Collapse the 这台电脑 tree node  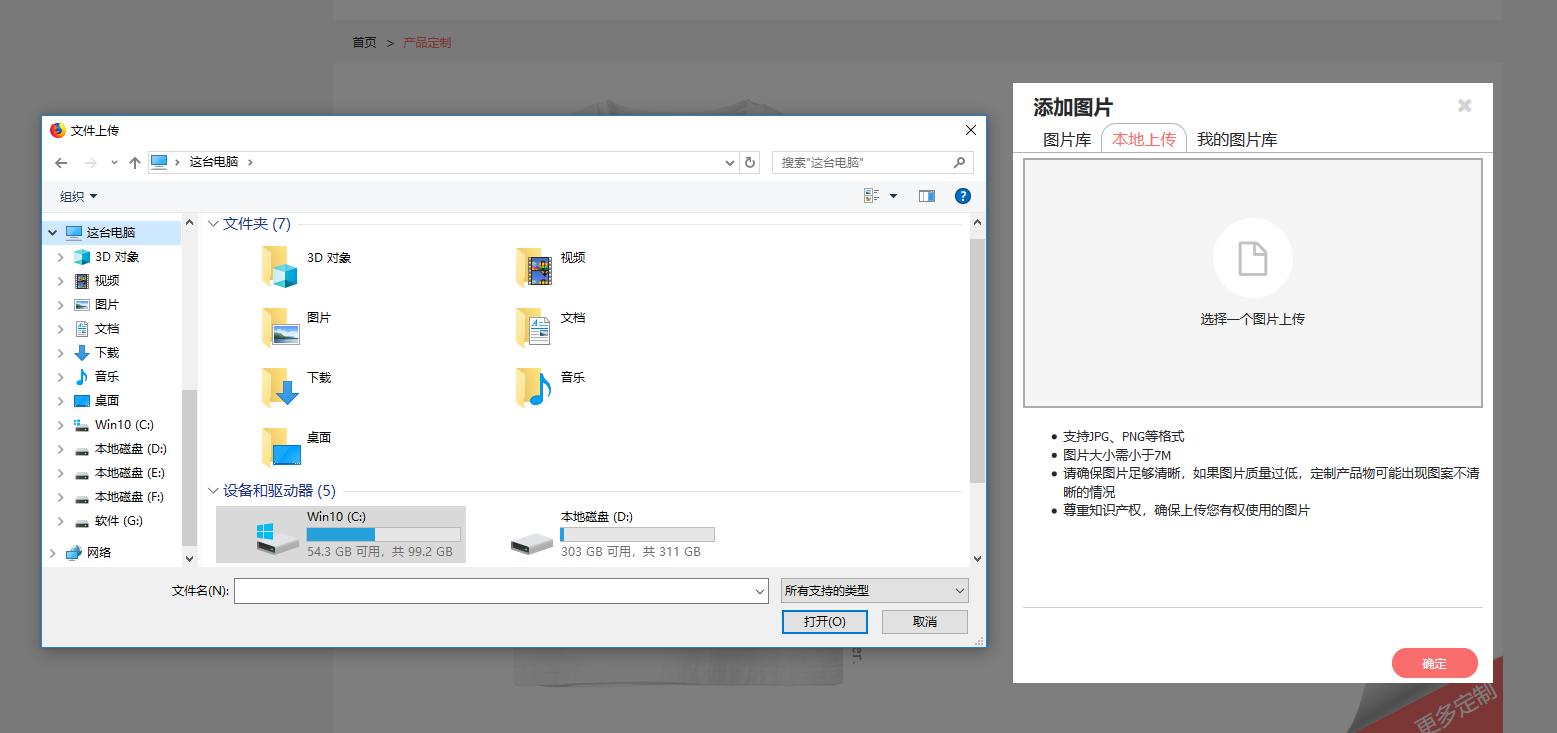52,232
